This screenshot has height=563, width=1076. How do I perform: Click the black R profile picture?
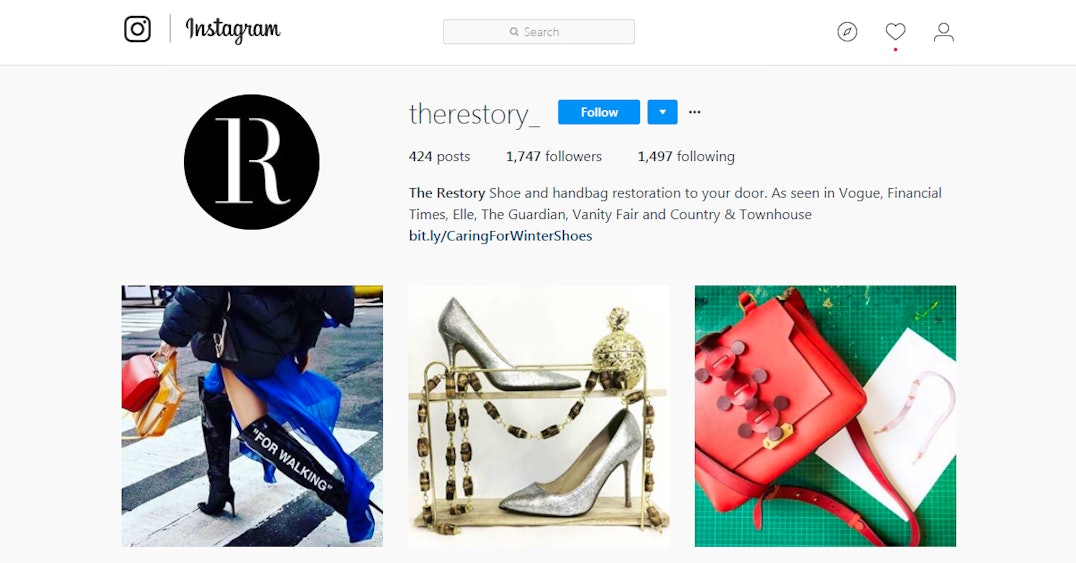[x=251, y=162]
